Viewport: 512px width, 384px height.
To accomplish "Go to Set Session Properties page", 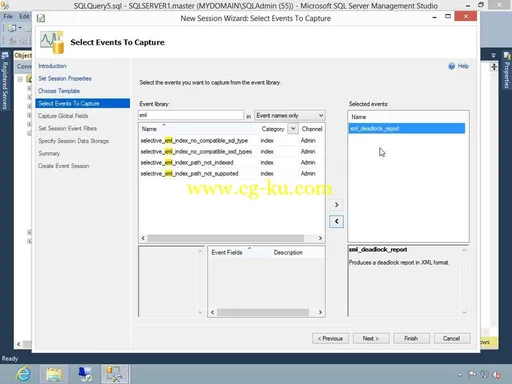I will (65, 78).
